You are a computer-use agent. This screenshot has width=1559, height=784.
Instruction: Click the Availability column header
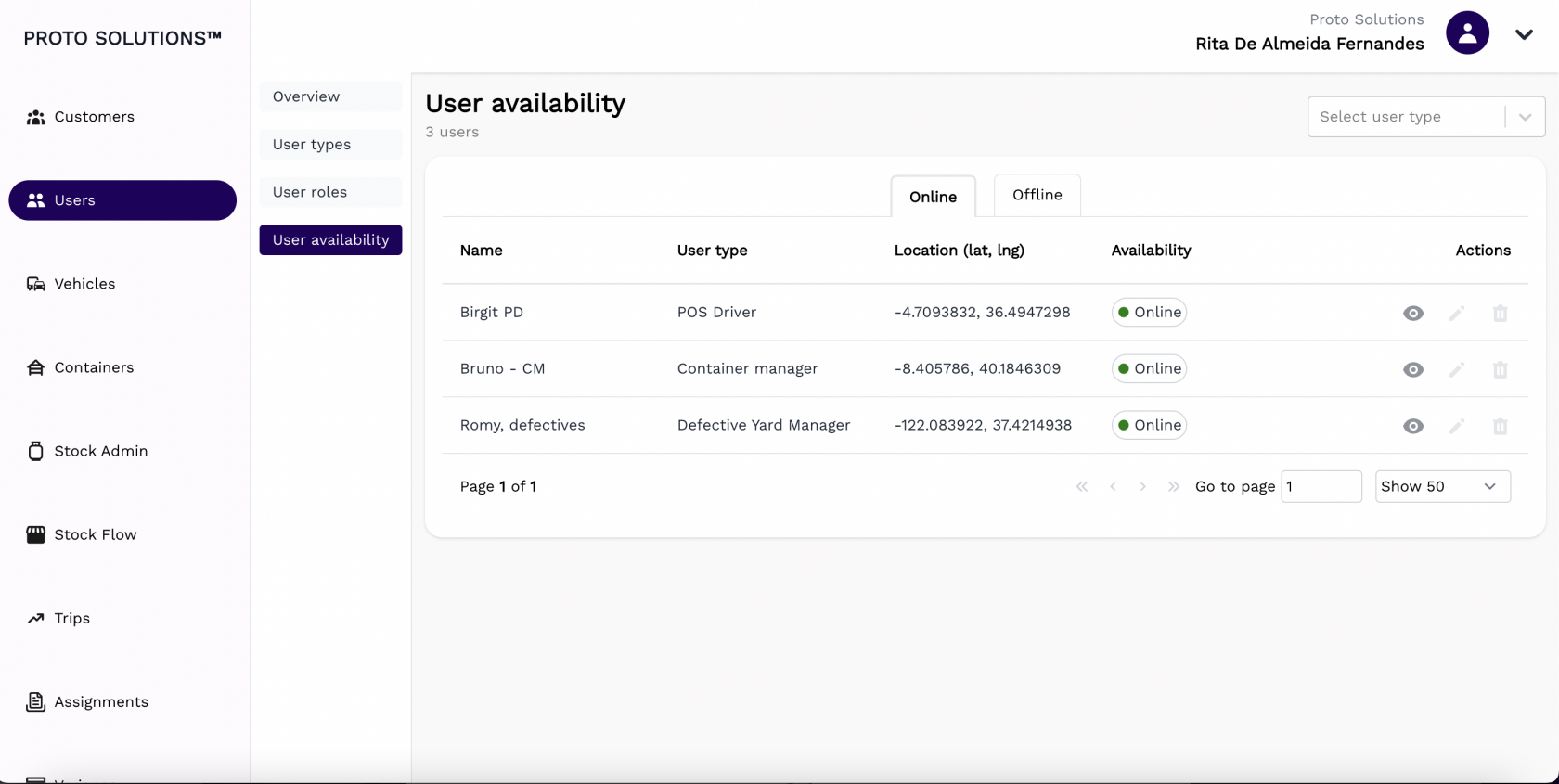click(1151, 251)
